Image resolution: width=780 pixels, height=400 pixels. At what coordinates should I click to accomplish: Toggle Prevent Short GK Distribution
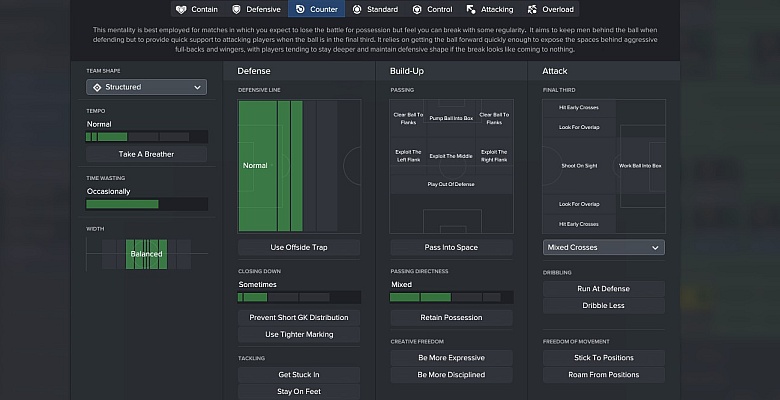(x=299, y=317)
